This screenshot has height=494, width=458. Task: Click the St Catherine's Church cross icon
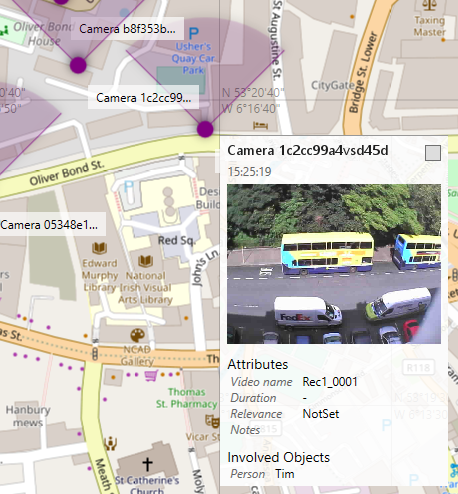point(147,464)
